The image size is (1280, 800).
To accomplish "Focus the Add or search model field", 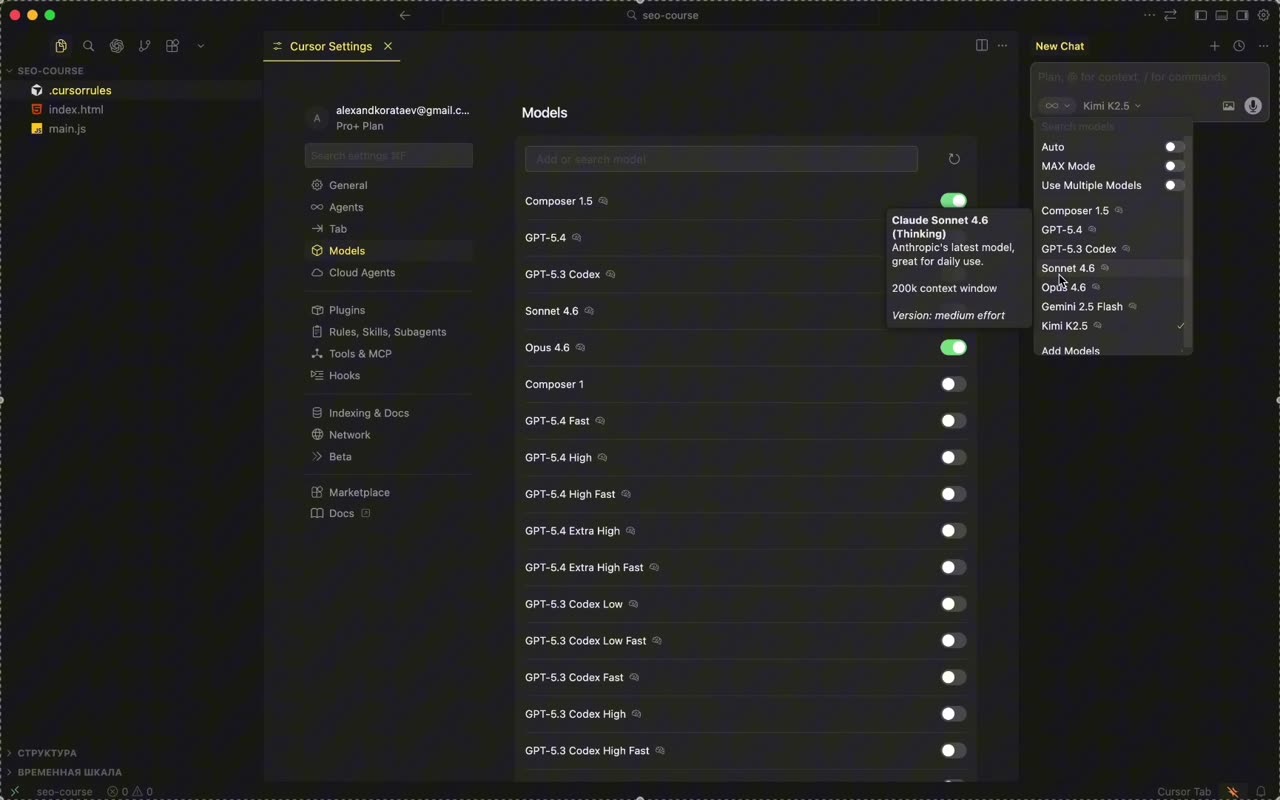I will coord(721,159).
